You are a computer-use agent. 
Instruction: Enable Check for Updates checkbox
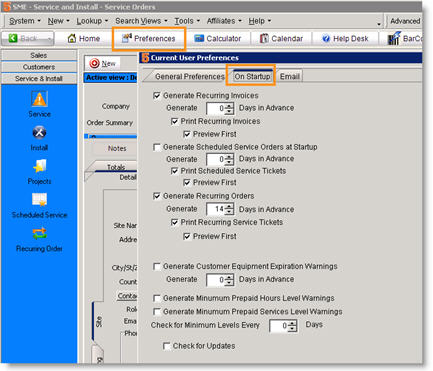point(167,346)
